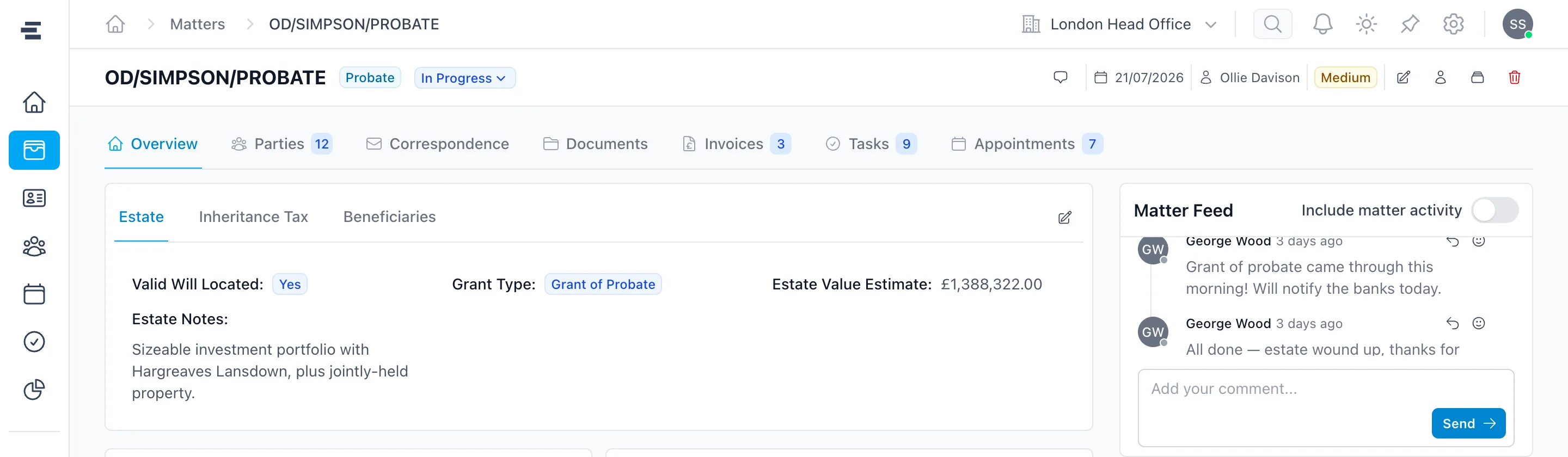
Task: Click the pin icon in the top bar
Action: click(x=1410, y=24)
